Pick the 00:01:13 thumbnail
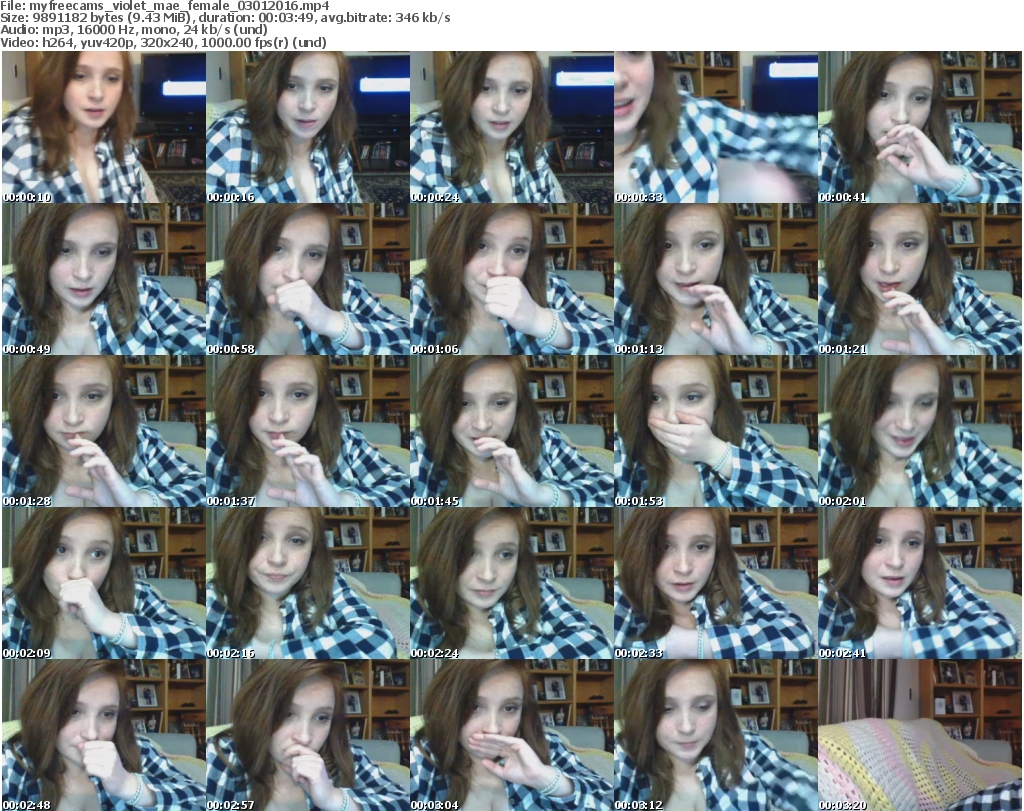 716,279
